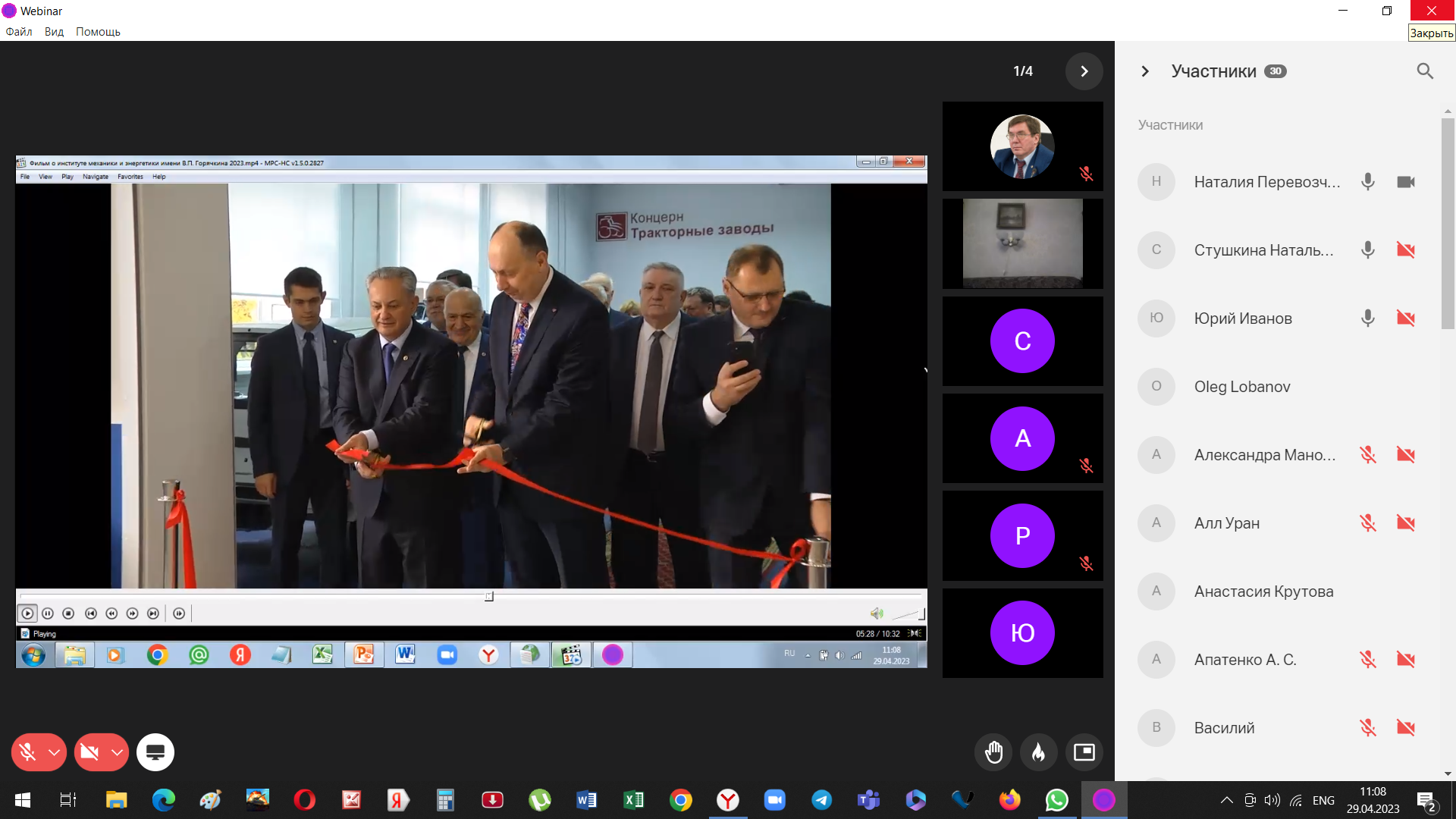
Task: Open Word from the taskbar
Action: pos(586,800)
